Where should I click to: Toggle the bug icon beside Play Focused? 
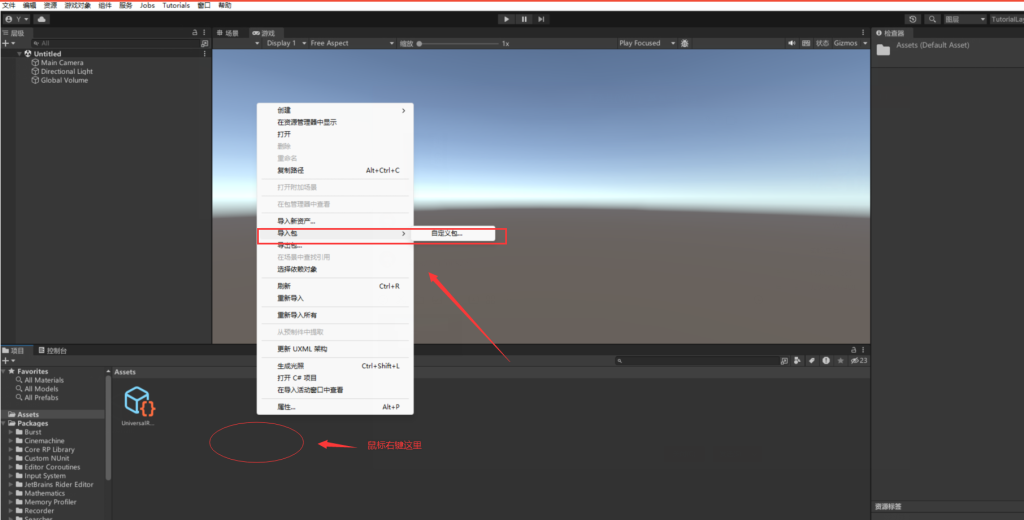point(686,43)
